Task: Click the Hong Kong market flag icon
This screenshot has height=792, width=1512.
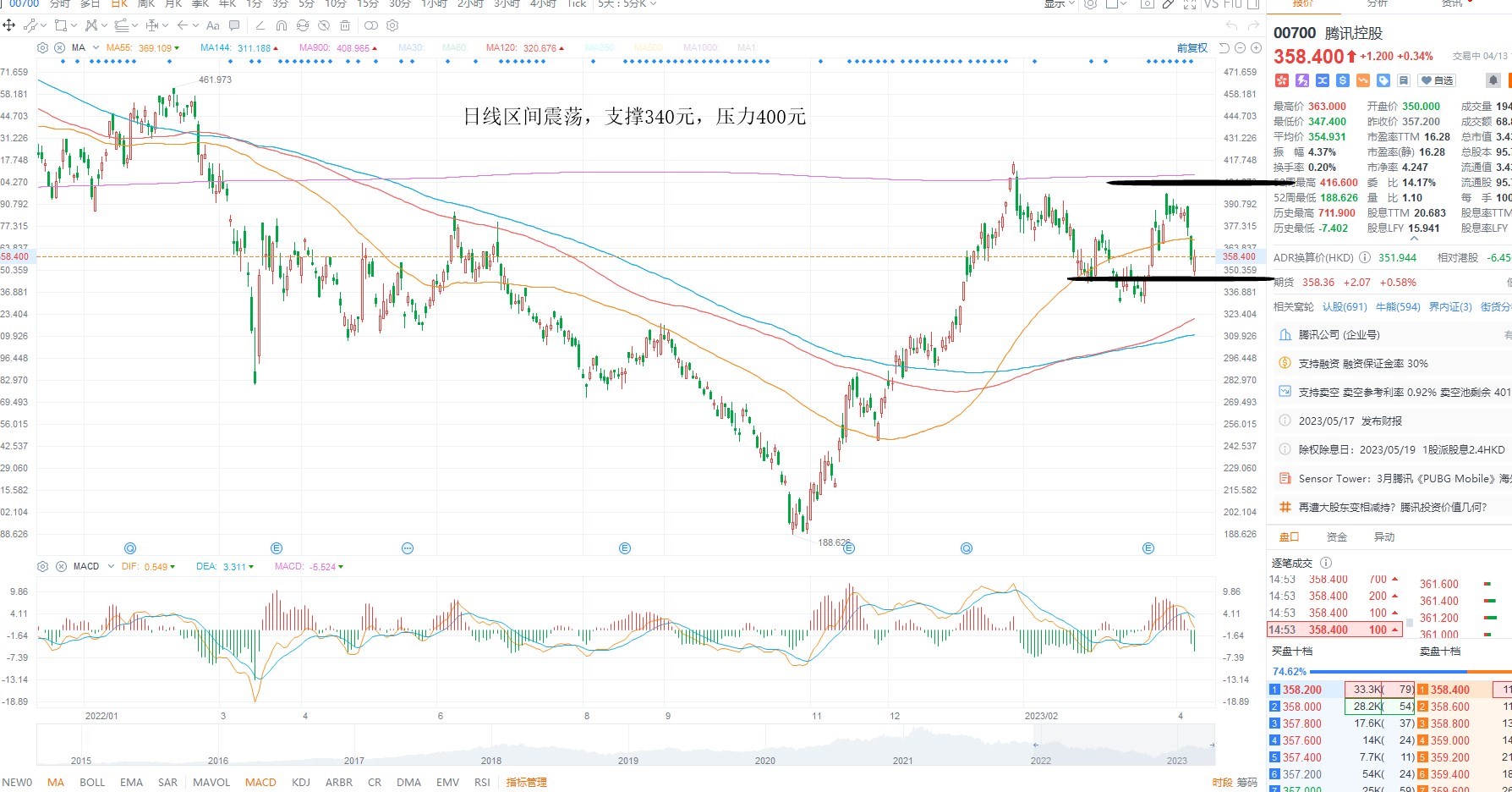Action: [1281, 80]
